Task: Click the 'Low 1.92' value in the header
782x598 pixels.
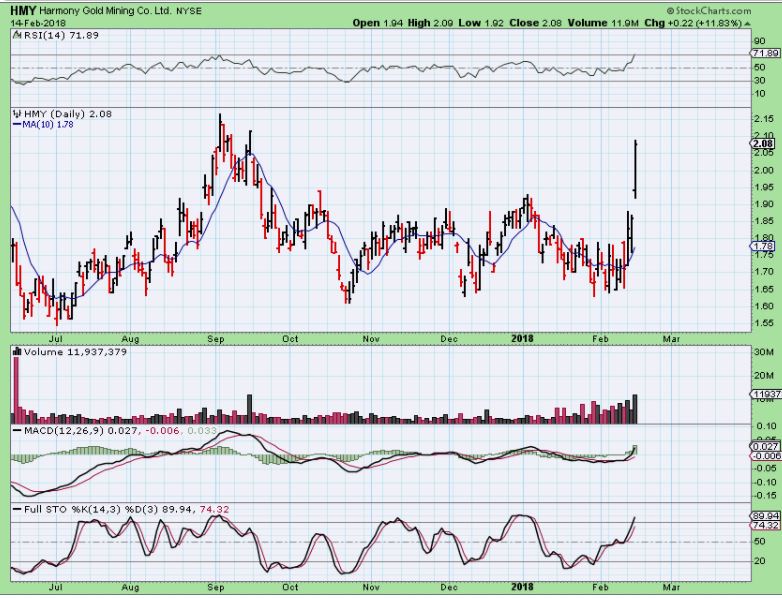Action: (481, 23)
